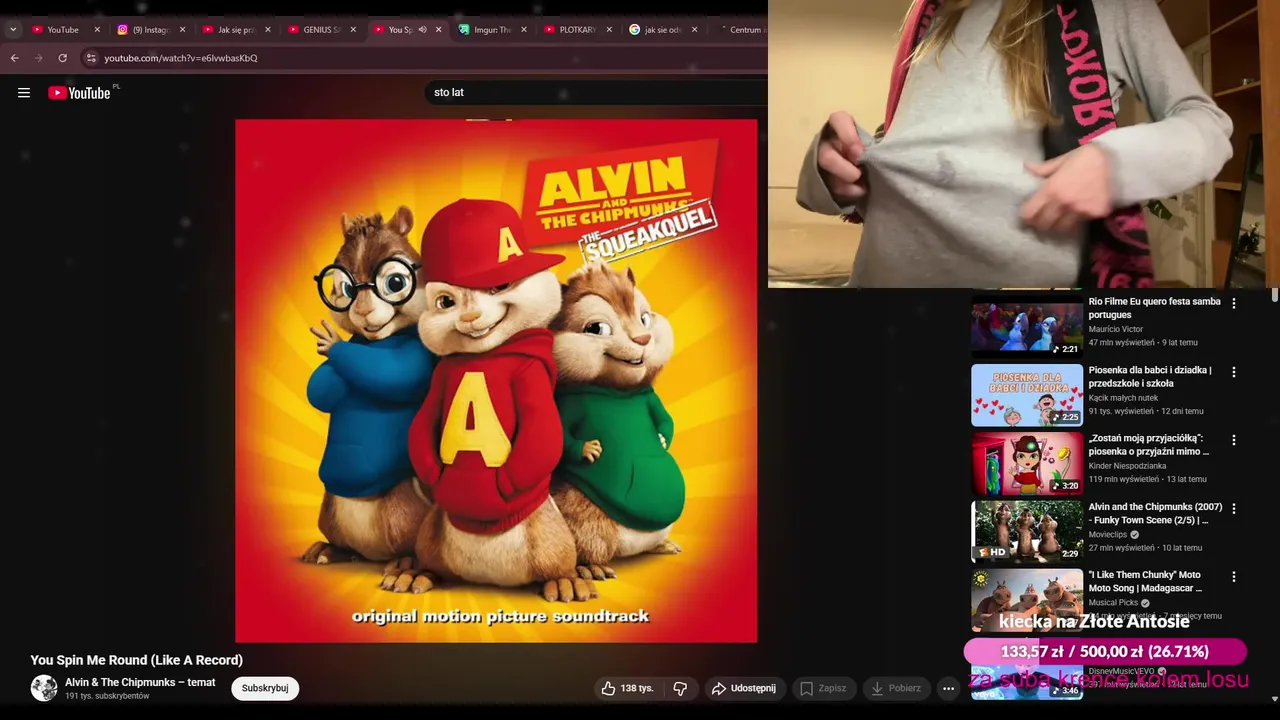The width and height of the screenshot is (1280, 720).
Task: Expand the tab search dropdown arrow
Action: pos(13,30)
